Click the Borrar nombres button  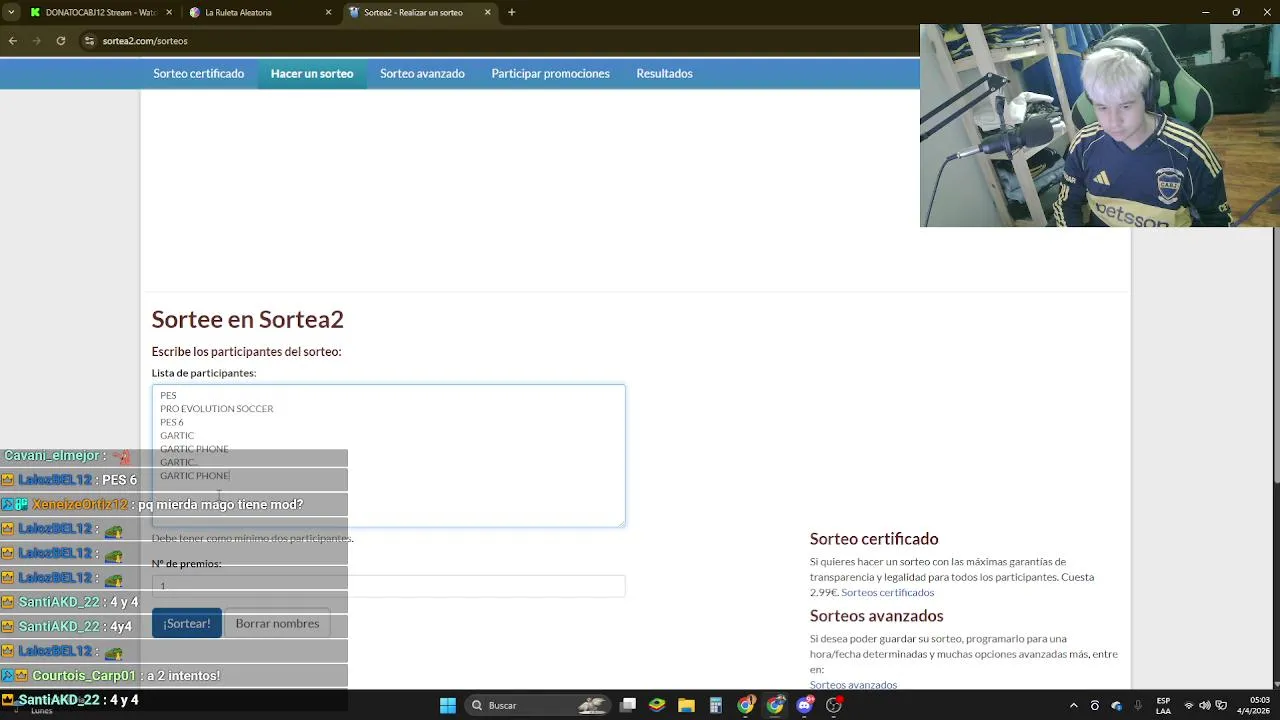point(277,623)
